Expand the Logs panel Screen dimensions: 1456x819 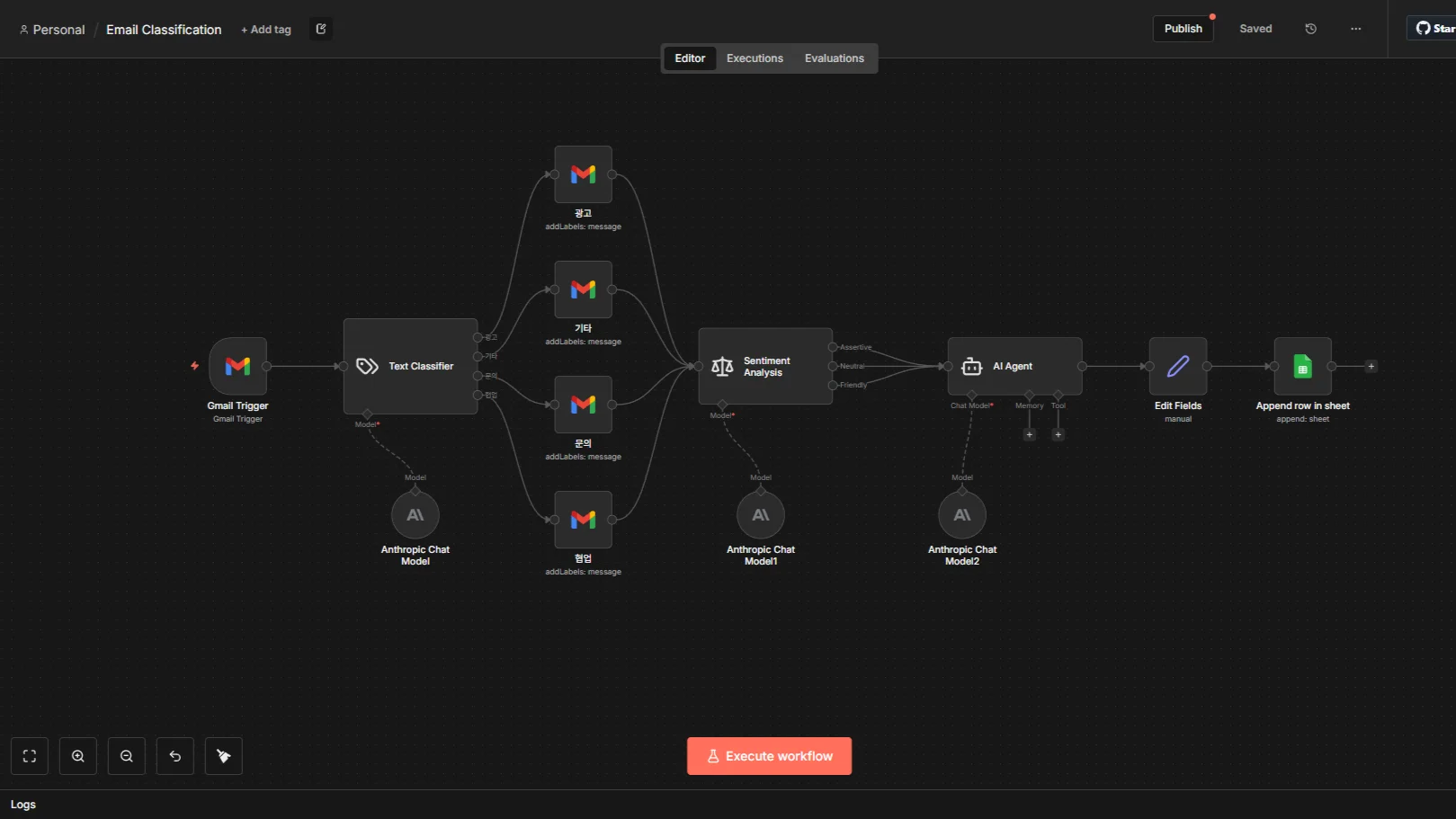23,805
